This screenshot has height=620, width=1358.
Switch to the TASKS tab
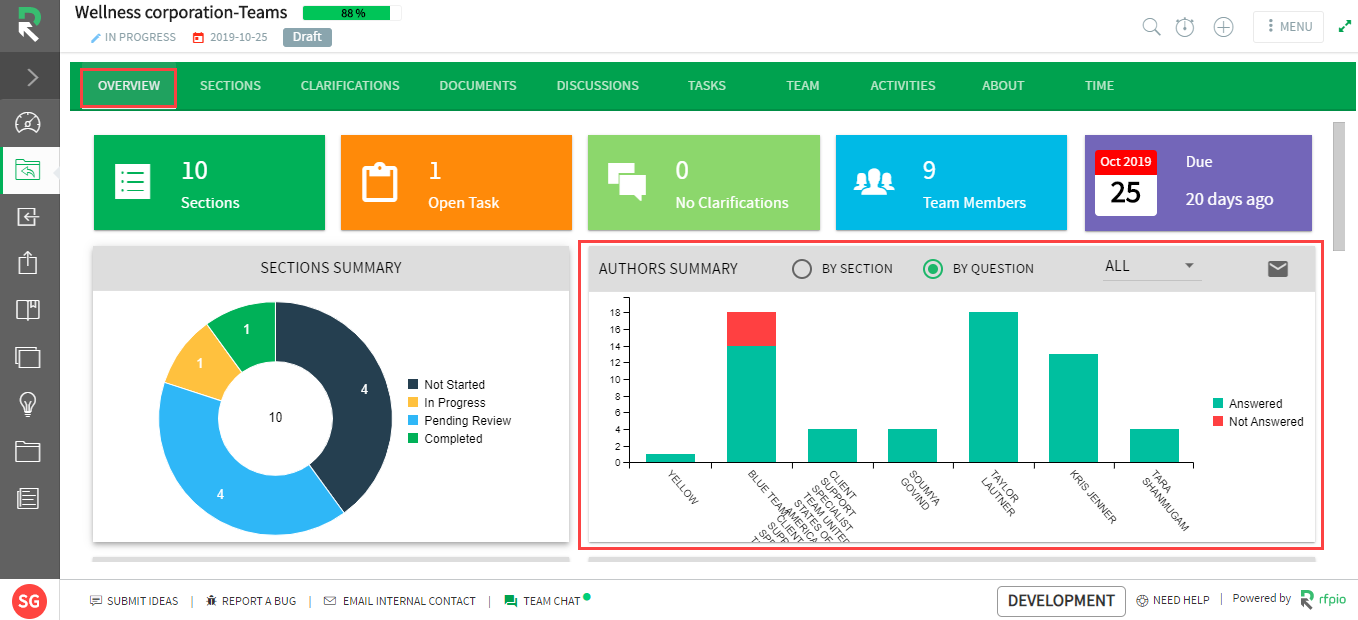(x=707, y=86)
